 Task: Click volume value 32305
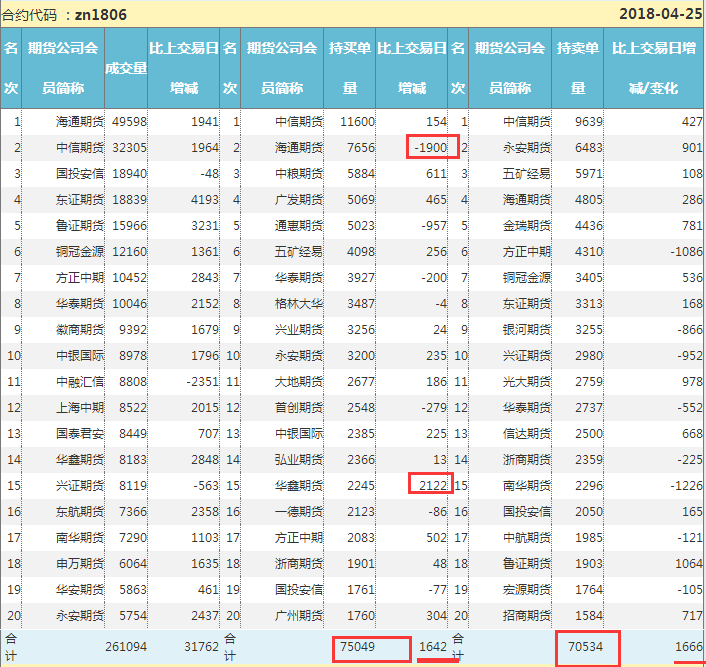tap(129, 148)
